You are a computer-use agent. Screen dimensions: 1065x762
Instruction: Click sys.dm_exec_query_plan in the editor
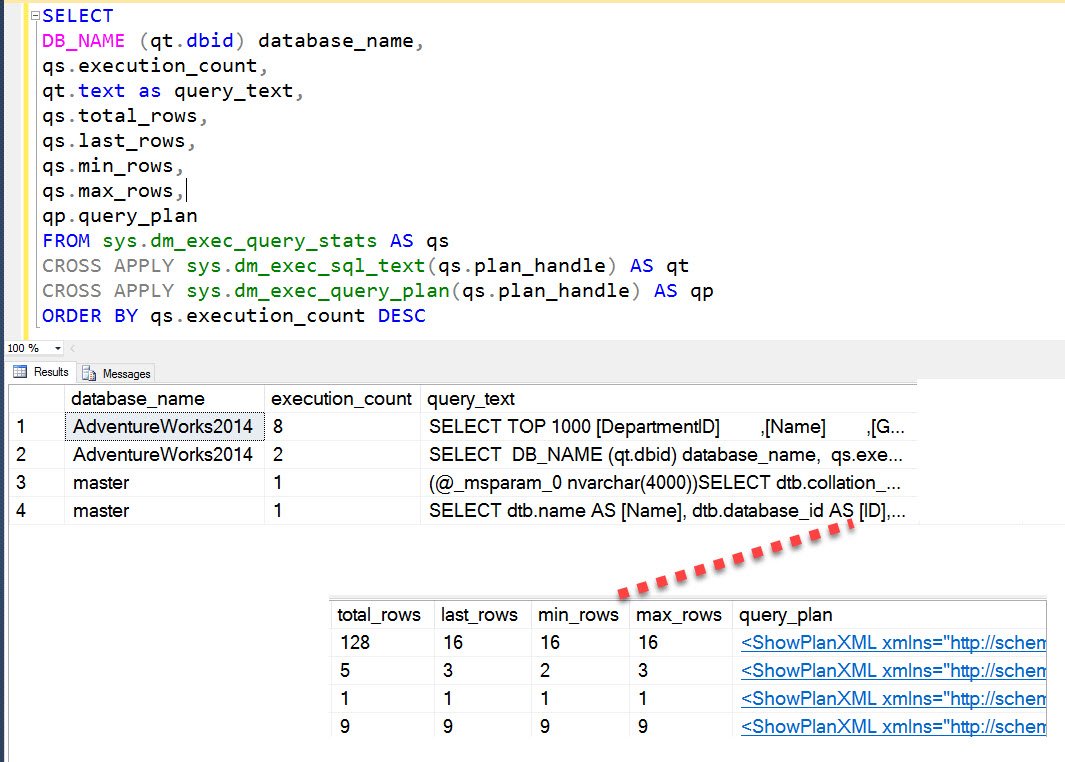(x=318, y=291)
